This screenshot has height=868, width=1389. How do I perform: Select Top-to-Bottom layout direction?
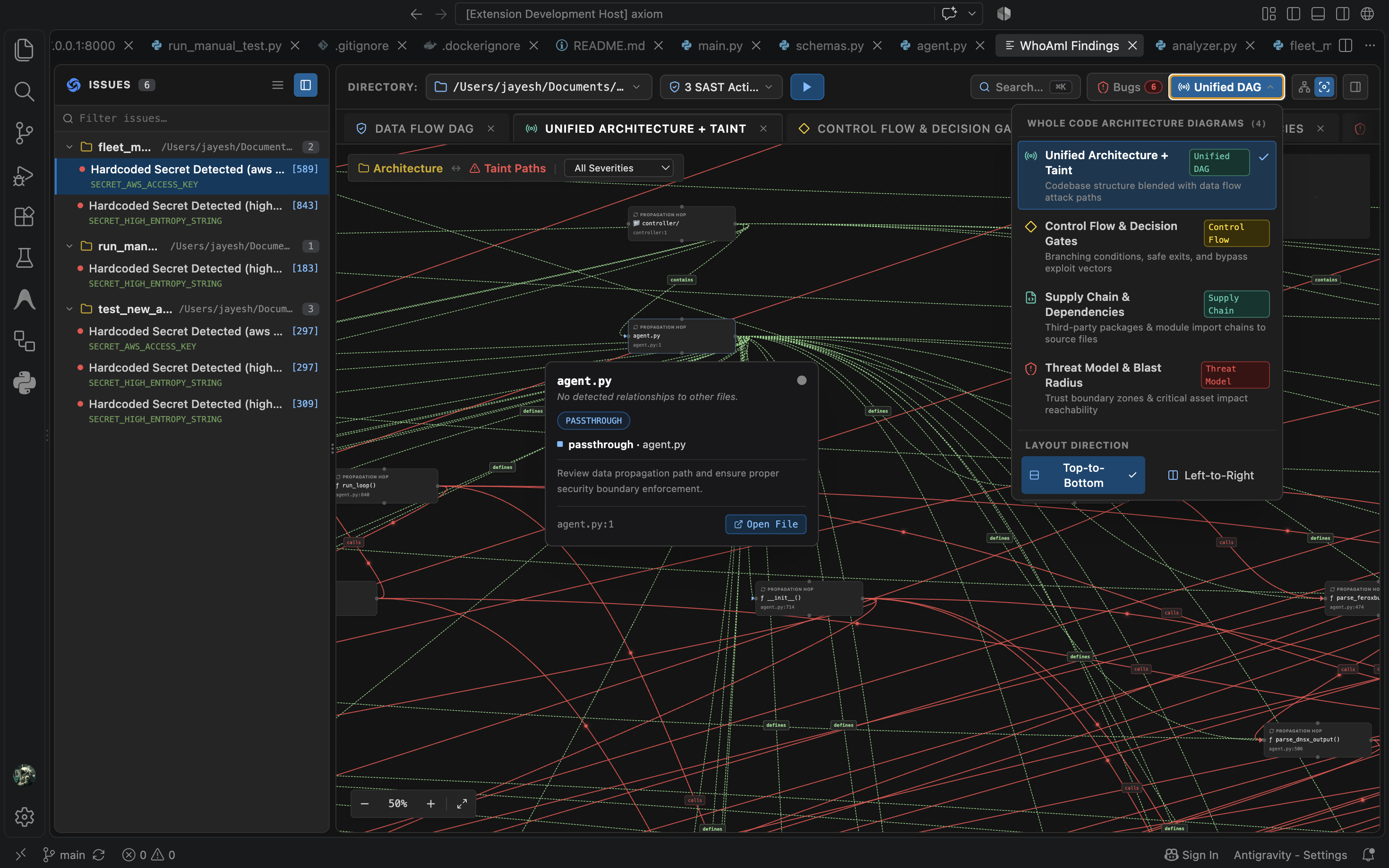click(1083, 475)
